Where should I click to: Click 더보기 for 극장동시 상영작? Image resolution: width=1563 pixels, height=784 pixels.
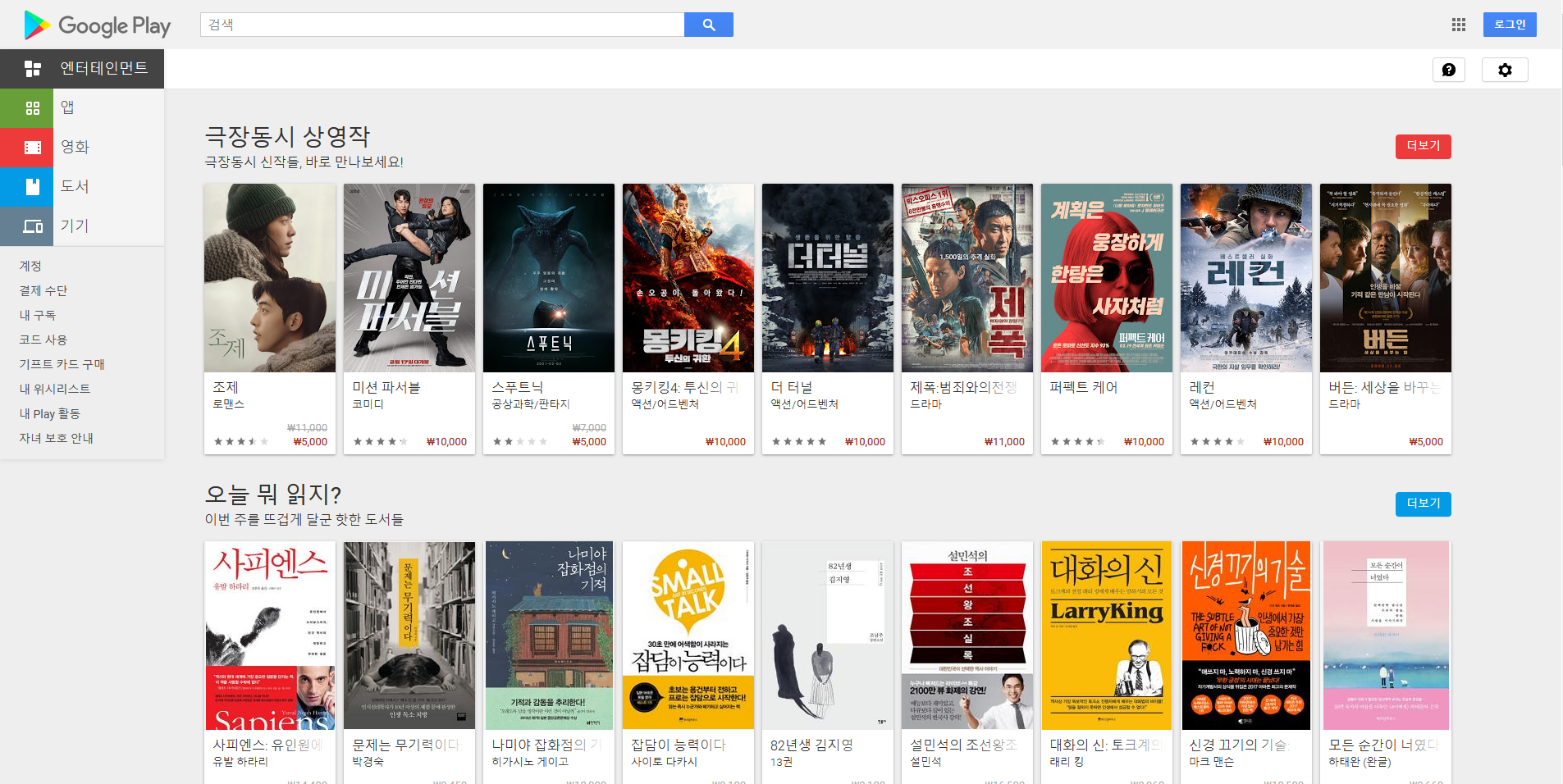pos(1424,146)
